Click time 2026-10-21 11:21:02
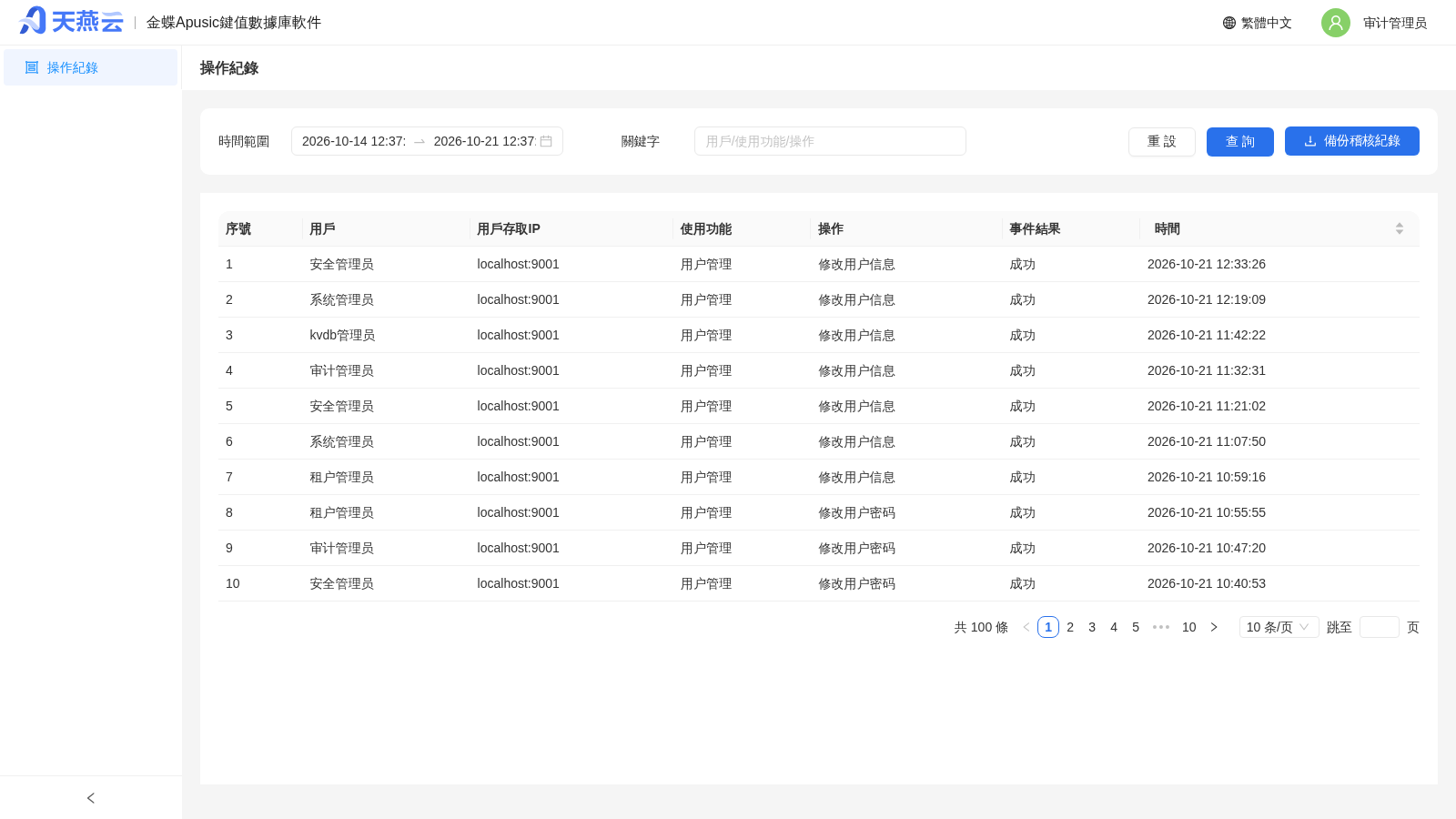 [1207, 406]
